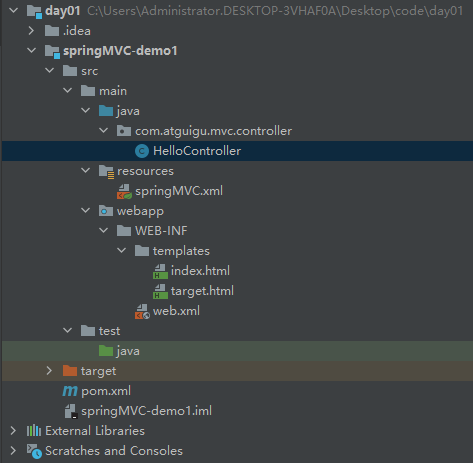
Task: Click the springMVC-demo1.iml file icon
Action: [x=71, y=411]
